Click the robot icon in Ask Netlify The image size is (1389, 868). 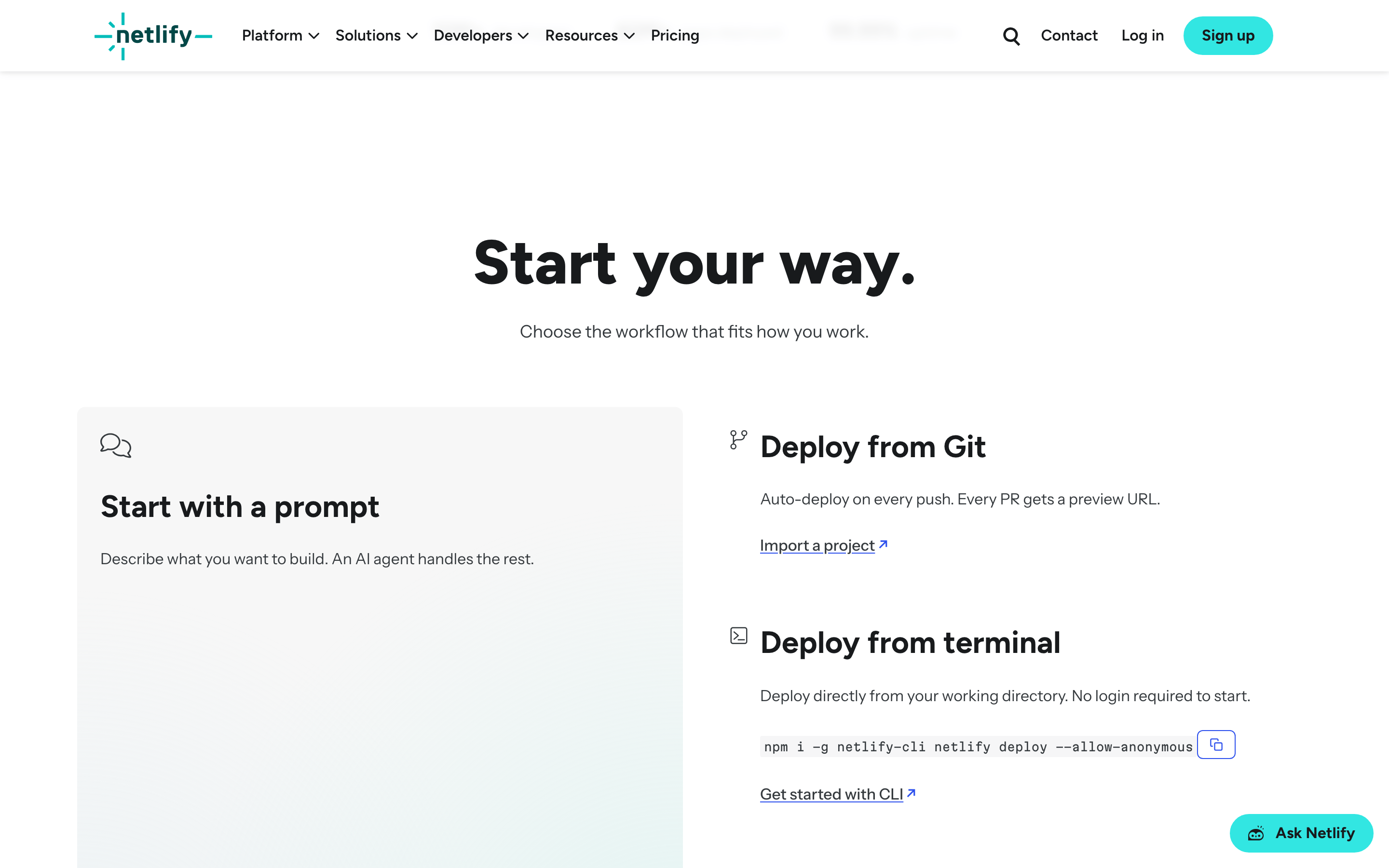pyautogui.click(x=1256, y=833)
